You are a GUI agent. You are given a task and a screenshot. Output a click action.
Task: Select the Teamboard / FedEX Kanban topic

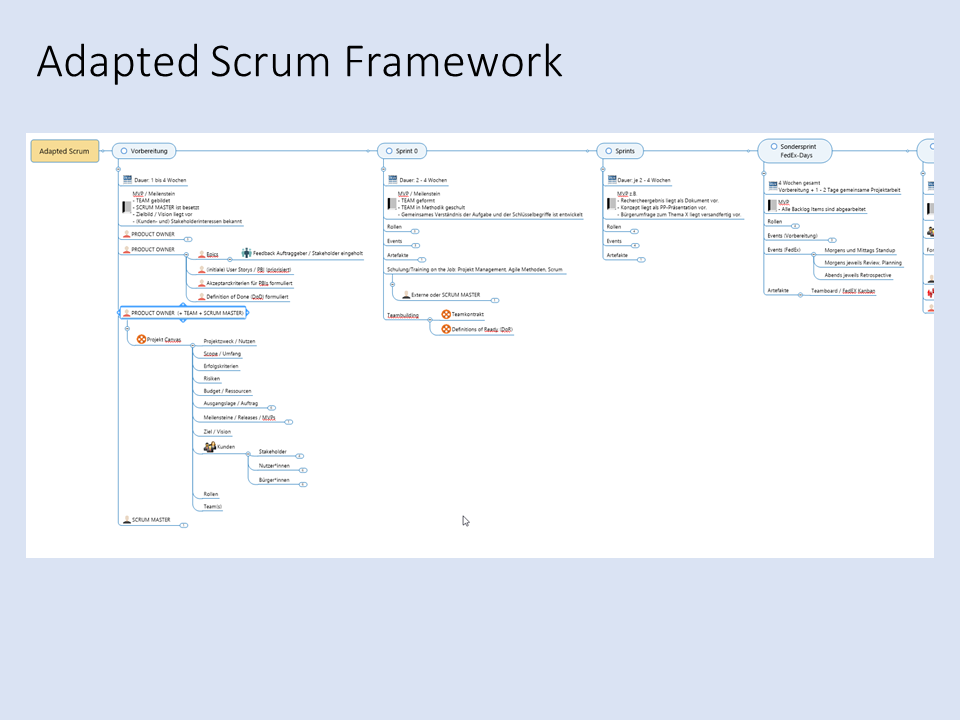[x=842, y=290]
